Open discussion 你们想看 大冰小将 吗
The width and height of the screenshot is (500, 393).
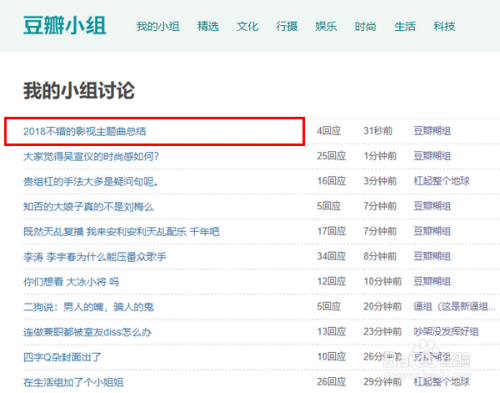coord(71,282)
